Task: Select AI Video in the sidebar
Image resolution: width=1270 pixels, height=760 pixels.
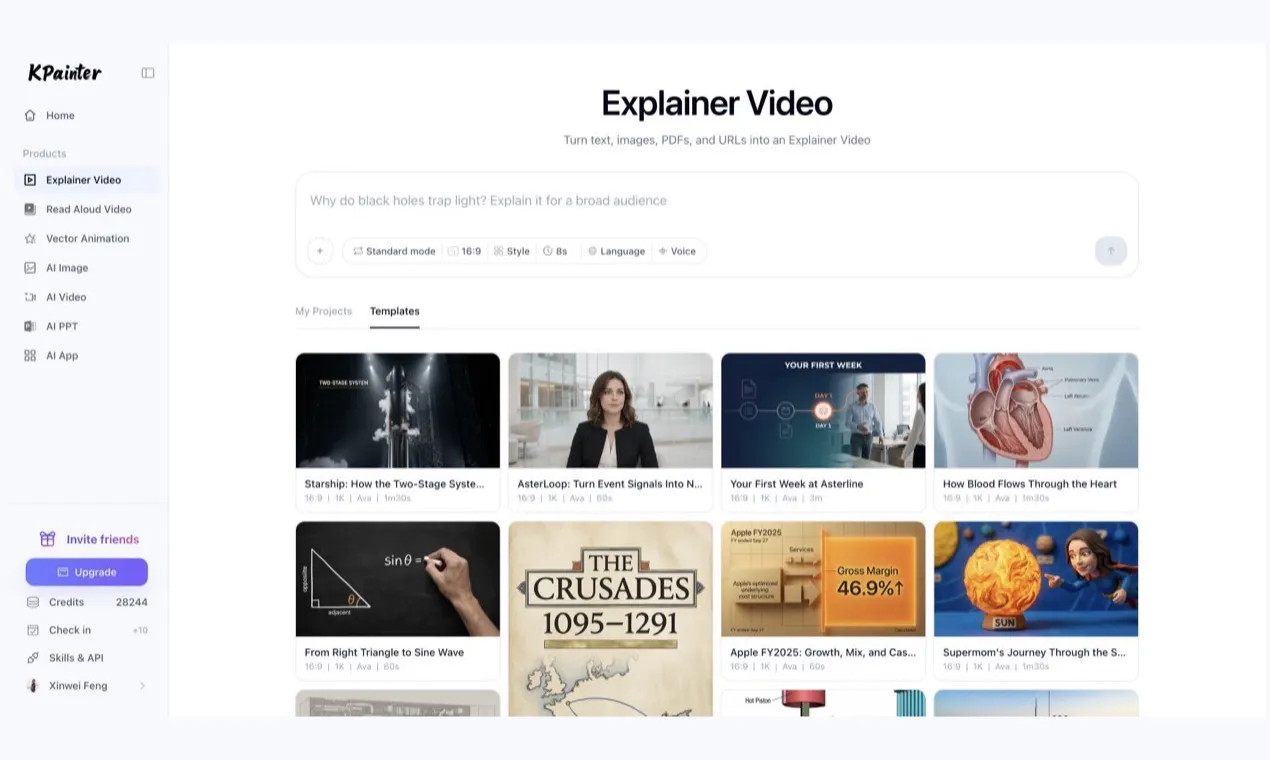Action: pos(86,297)
